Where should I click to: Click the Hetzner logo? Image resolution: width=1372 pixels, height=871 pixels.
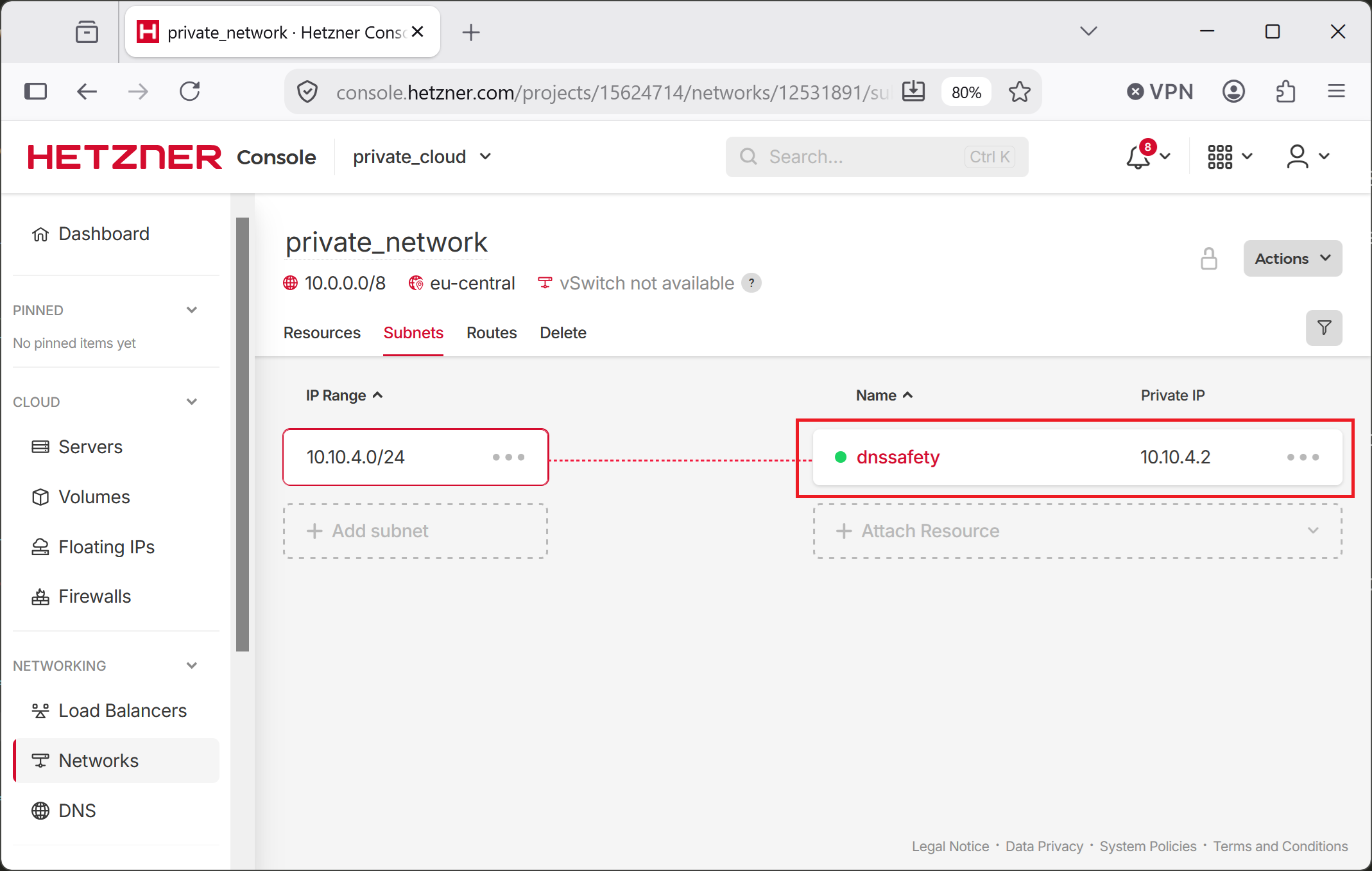tap(124, 157)
